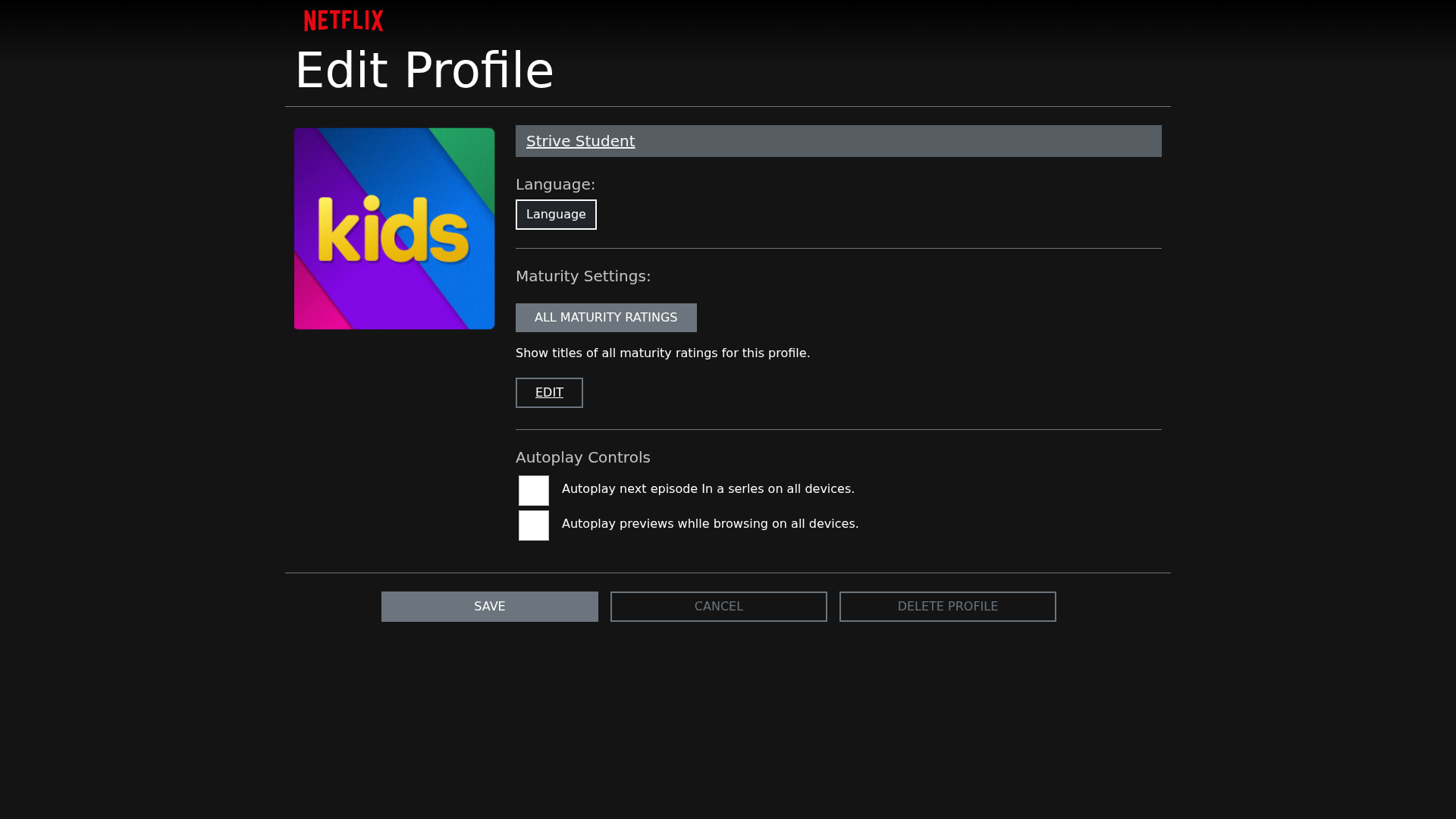Click 'Autoplay previews' label text
The image size is (1456, 819).
pyautogui.click(x=711, y=524)
